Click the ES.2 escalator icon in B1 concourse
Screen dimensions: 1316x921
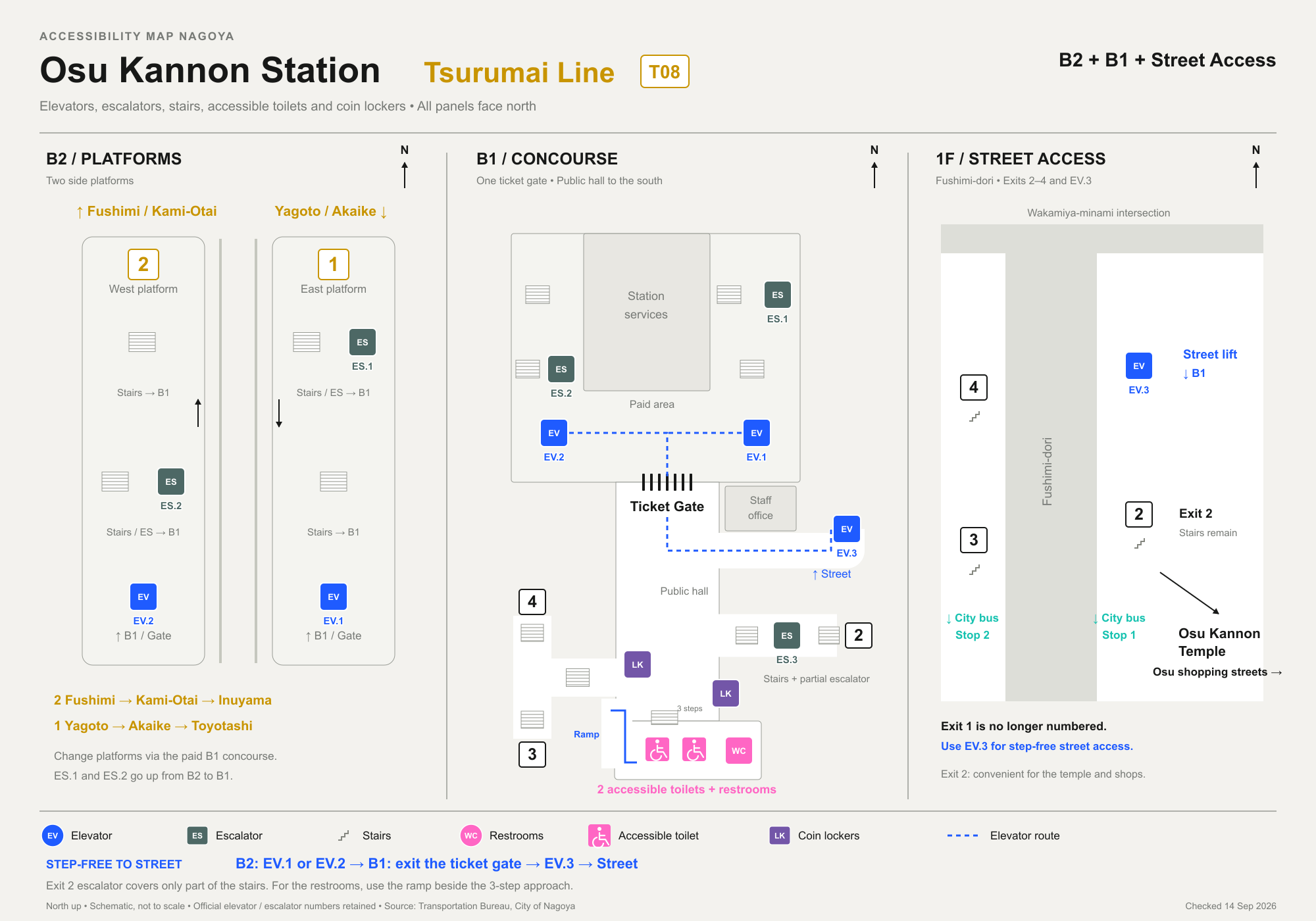561,369
